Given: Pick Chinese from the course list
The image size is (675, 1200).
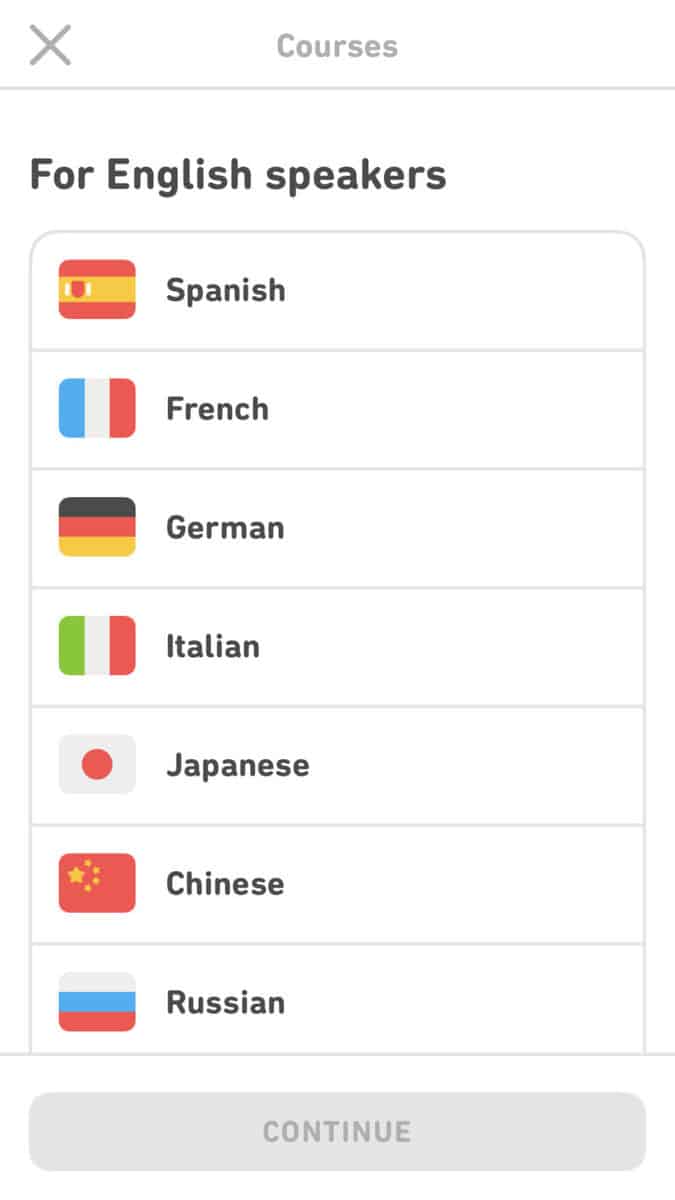Looking at the screenshot, I should pos(337,883).
